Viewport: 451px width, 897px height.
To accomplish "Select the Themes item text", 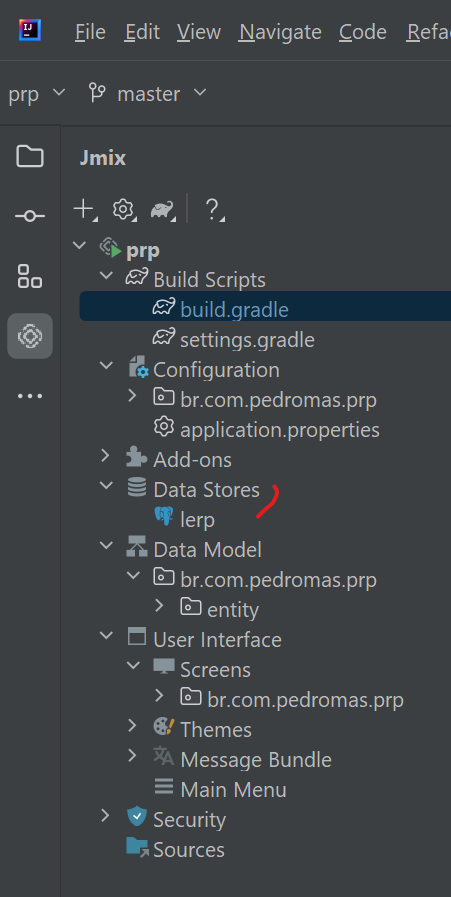I will pyautogui.click(x=216, y=729).
